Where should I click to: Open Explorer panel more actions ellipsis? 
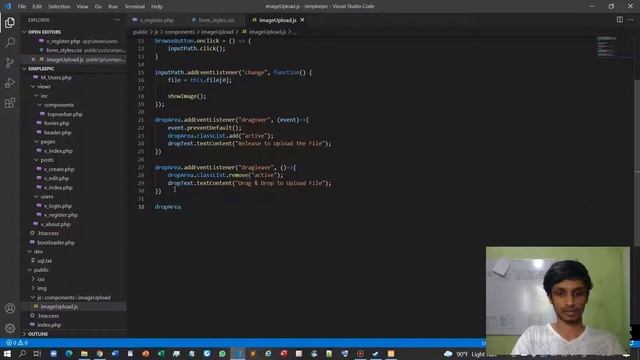(117, 20)
